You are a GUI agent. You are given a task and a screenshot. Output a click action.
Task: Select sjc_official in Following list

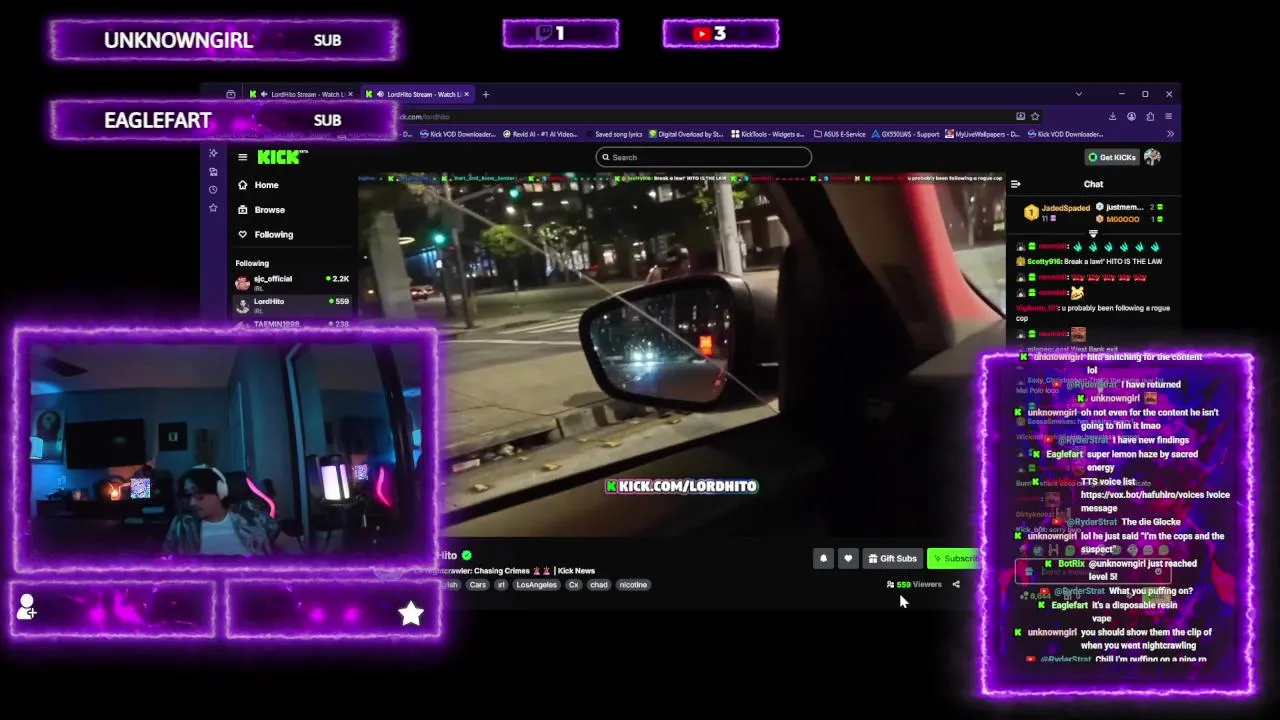[292, 282]
